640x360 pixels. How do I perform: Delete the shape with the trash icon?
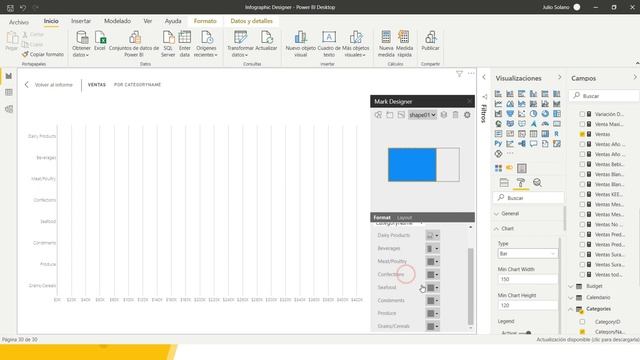click(456, 115)
